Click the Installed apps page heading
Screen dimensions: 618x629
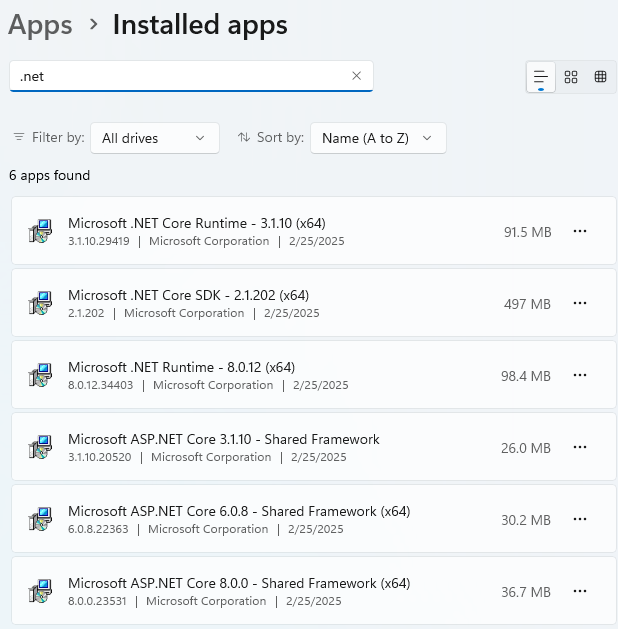pyautogui.click(x=200, y=25)
